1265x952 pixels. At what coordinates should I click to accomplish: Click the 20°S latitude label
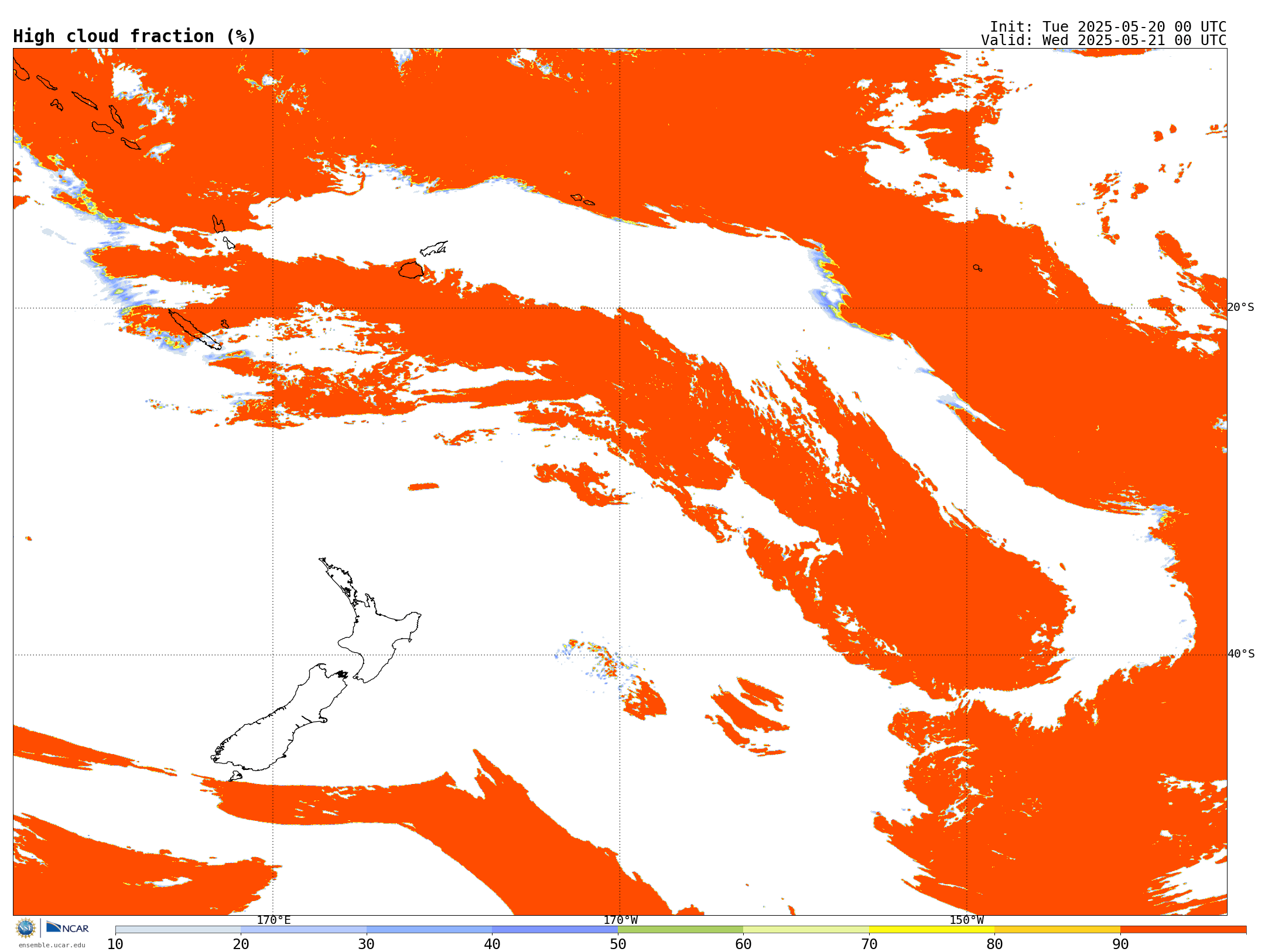pos(1241,307)
